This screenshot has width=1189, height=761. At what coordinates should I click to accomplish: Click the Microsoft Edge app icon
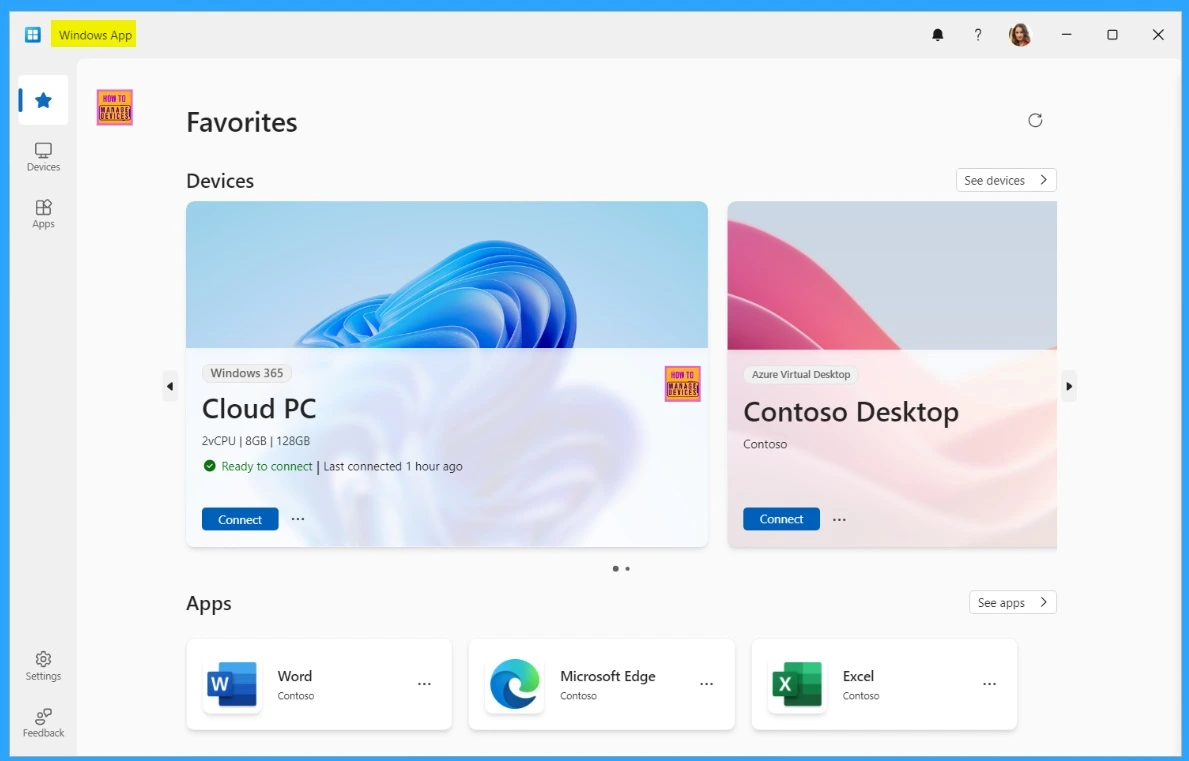click(515, 684)
